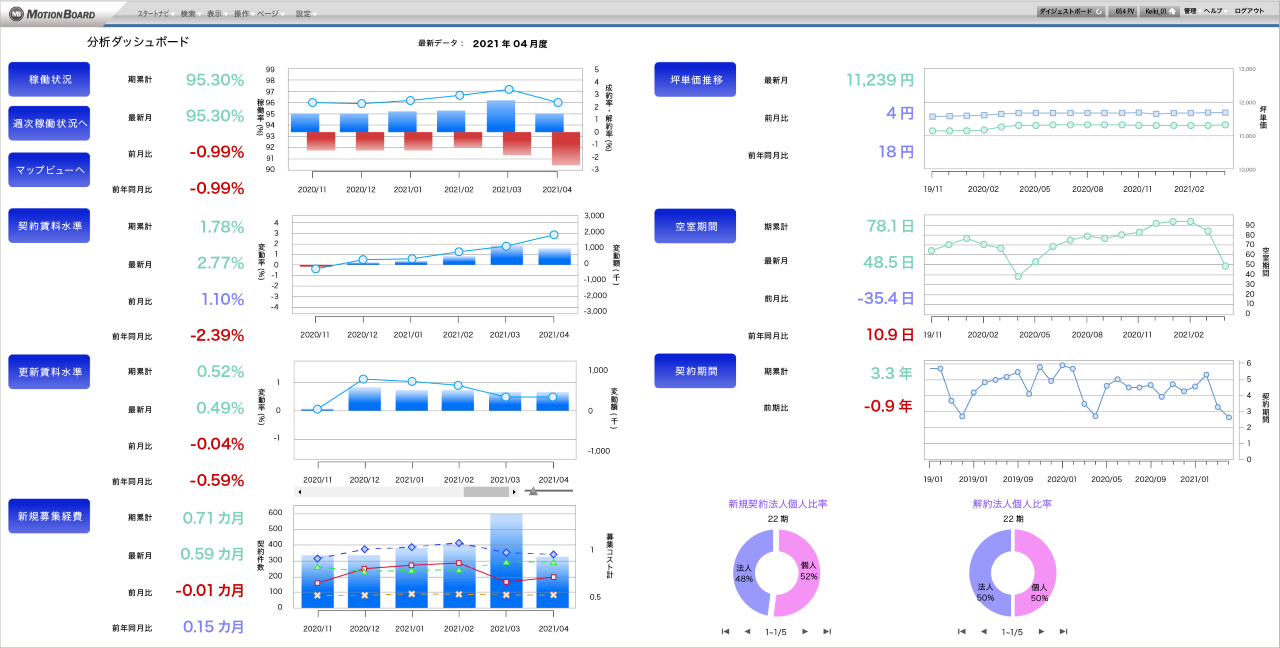1280x648 pixels.
Task: Go to next page of 新規契約法人個人比率 pie
Action: point(804,631)
